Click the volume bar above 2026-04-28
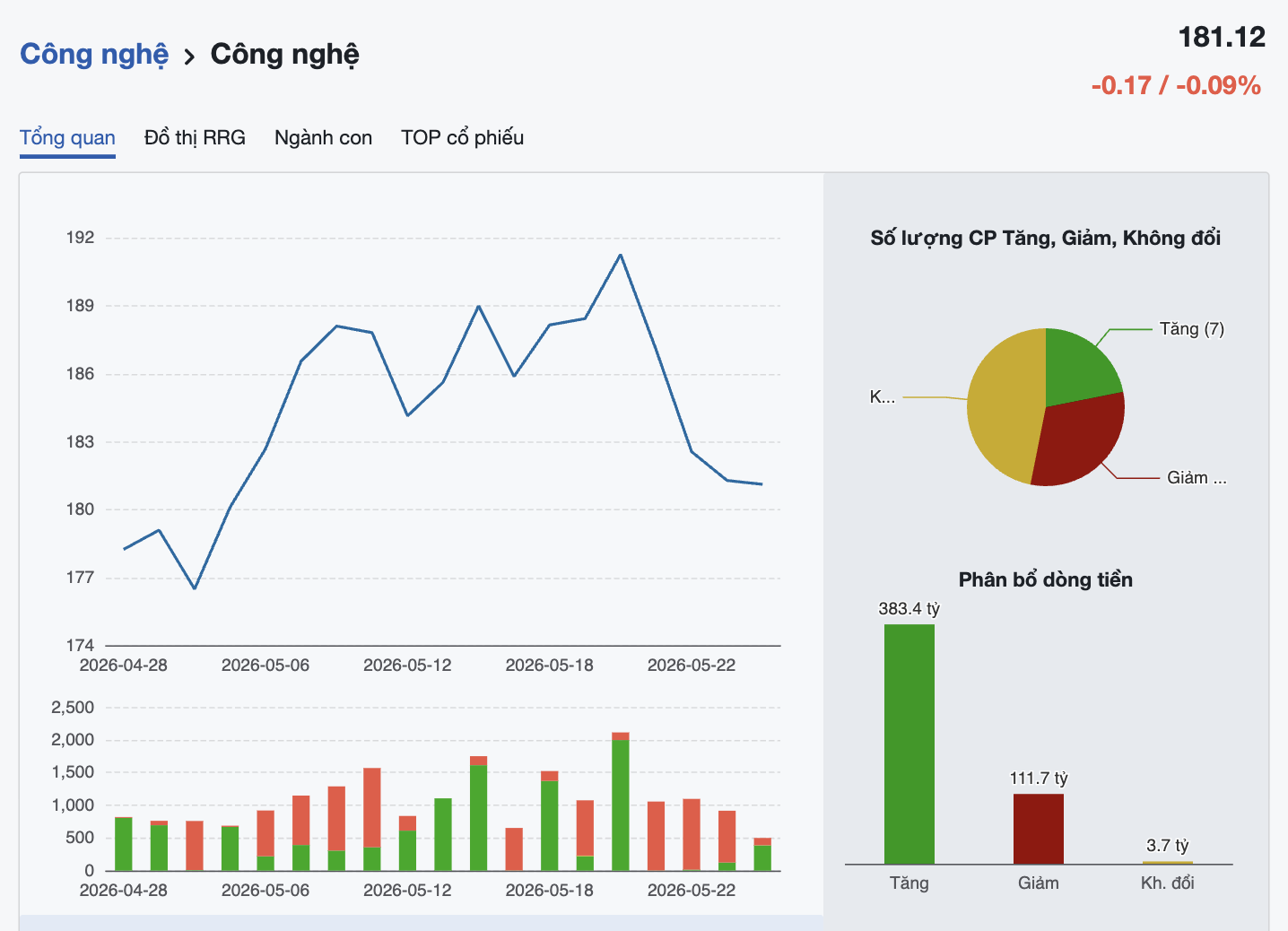 [124, 844]
